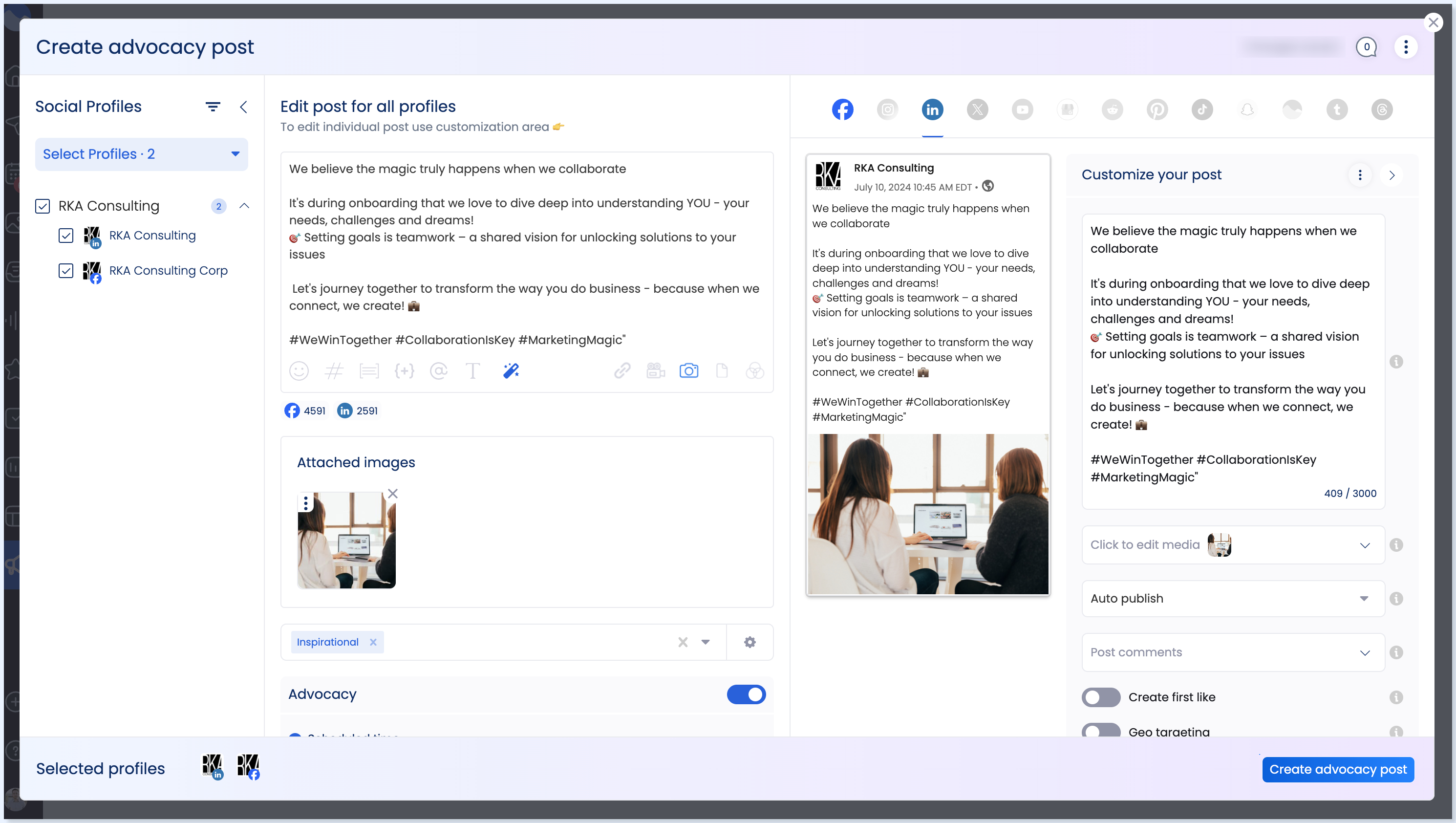1456x823 pixels.
Task: Collapse the Social Profiles panel
Action: [x=244, y=107]
